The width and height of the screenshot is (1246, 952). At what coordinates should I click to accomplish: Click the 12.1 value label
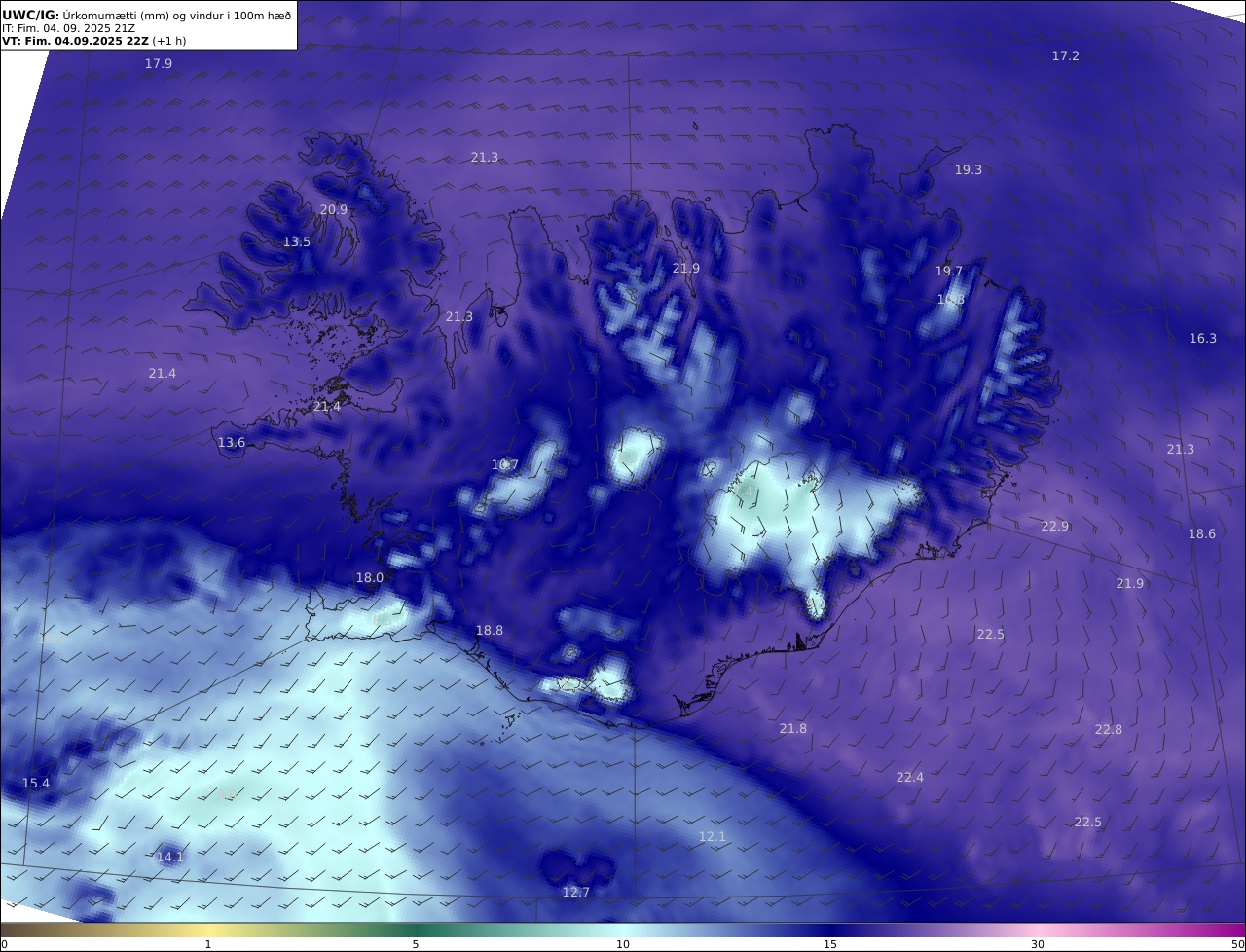pos(713,837)
